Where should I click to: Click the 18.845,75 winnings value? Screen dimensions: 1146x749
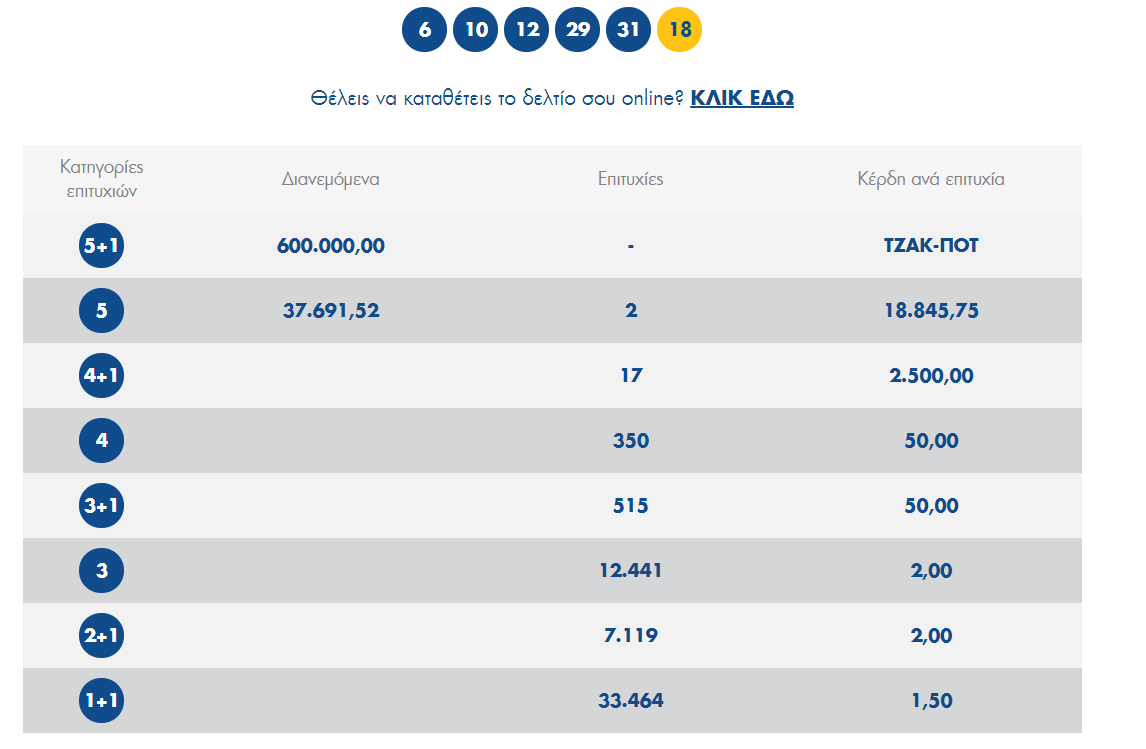pos(931,311)
